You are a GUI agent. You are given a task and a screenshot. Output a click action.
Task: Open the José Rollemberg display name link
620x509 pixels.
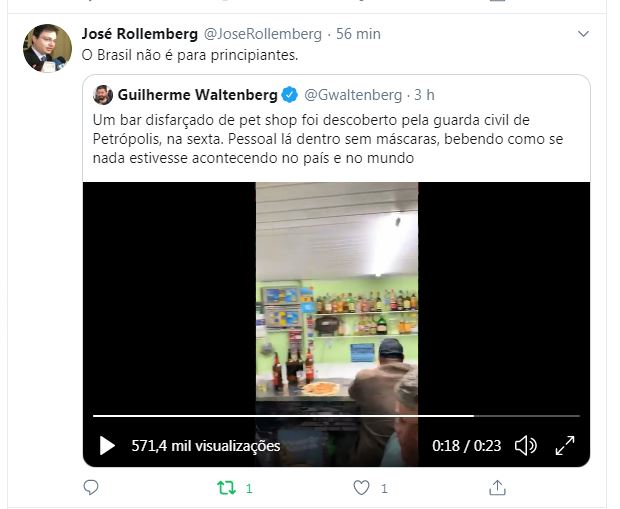(x=140, y=34)
